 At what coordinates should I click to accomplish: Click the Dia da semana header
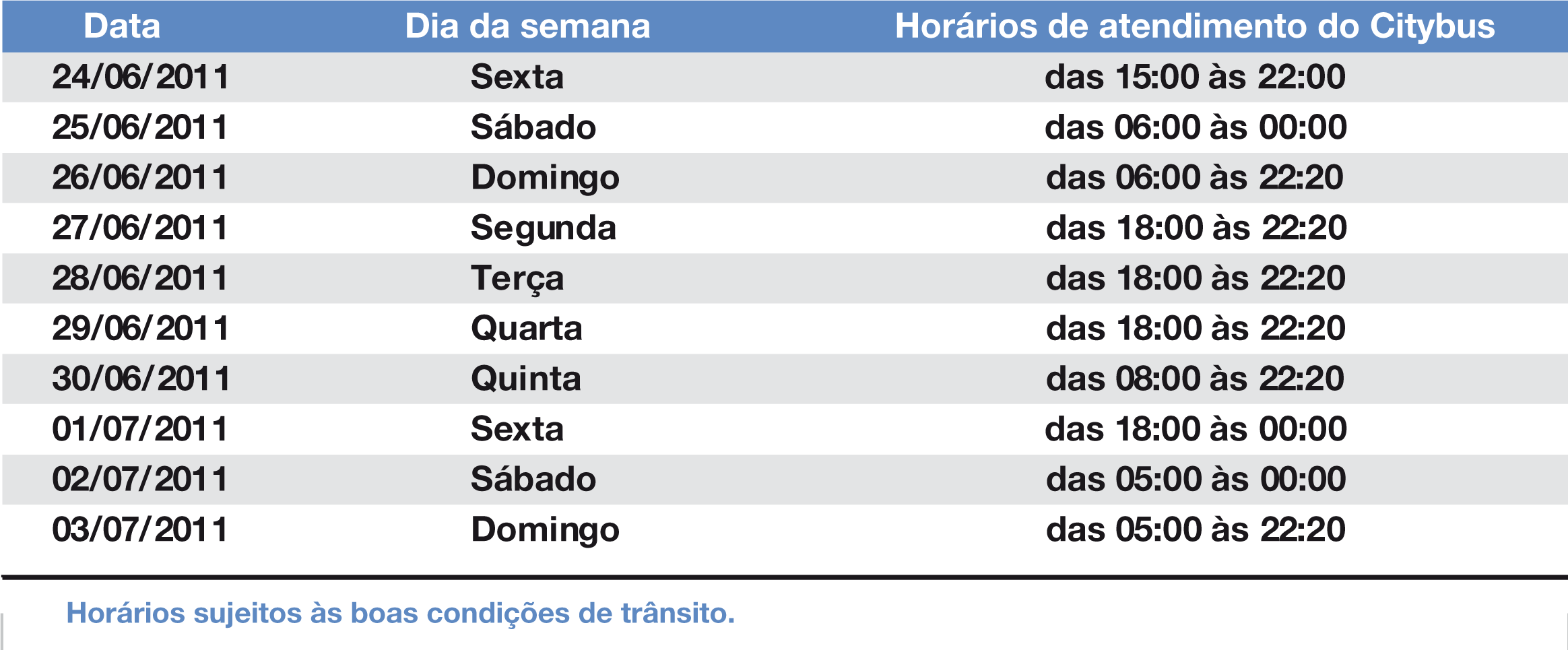click(527, 26)
